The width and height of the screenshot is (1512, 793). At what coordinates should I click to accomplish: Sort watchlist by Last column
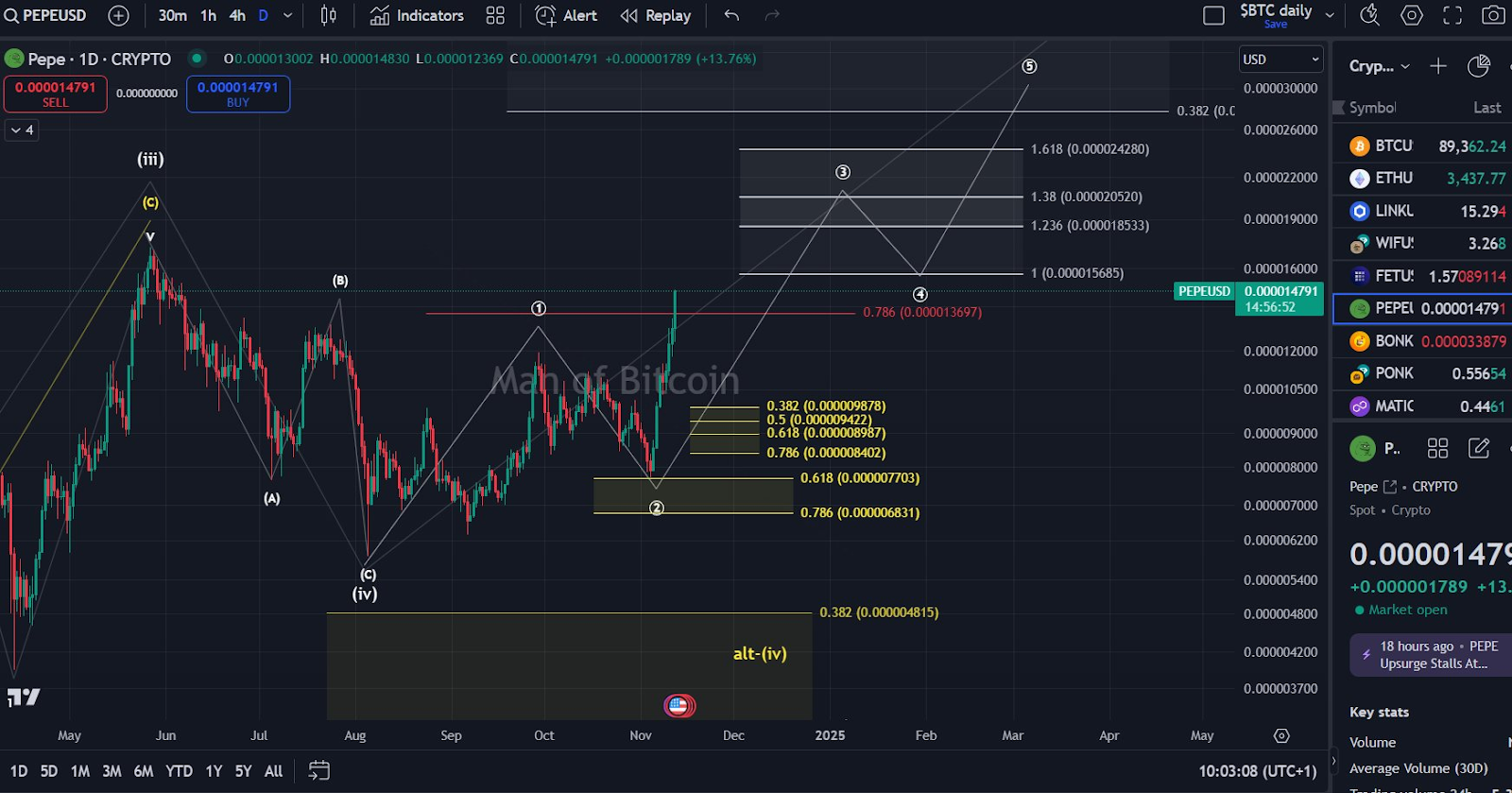point(1487,108)
